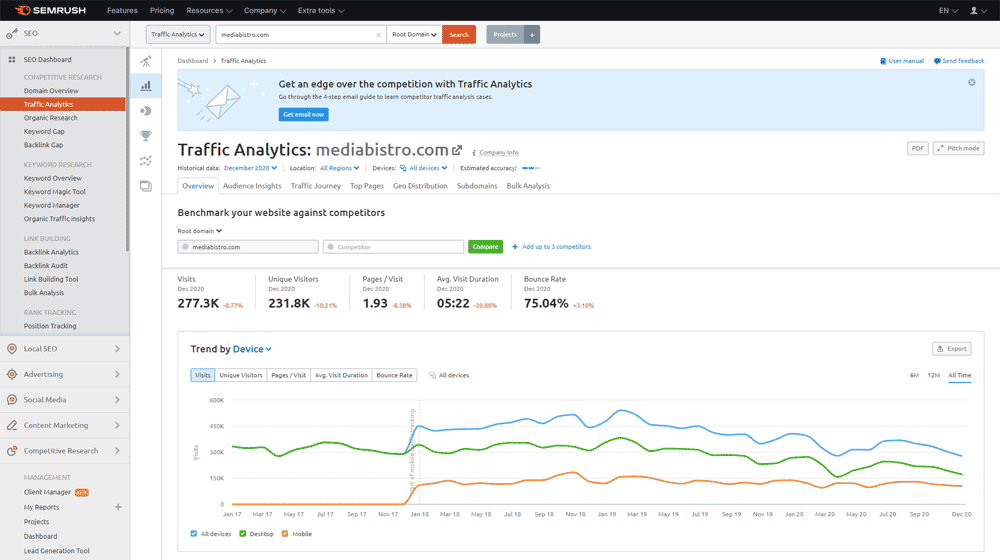Toggle the Desktop checkbox in legend
Viewport: 1000px width, 560px height.
point(242,534)
